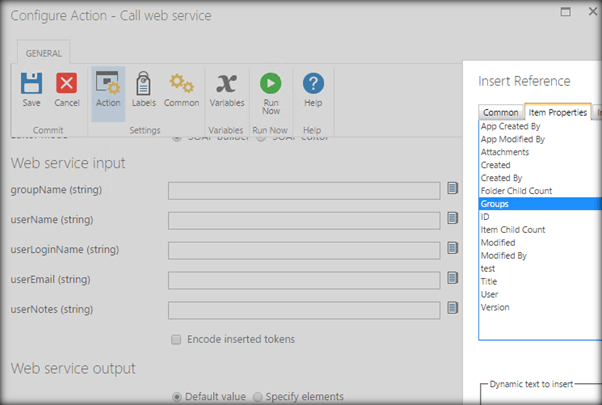
Task: Enable Encode inserted tokens checkbox
Action: (177, 339)
